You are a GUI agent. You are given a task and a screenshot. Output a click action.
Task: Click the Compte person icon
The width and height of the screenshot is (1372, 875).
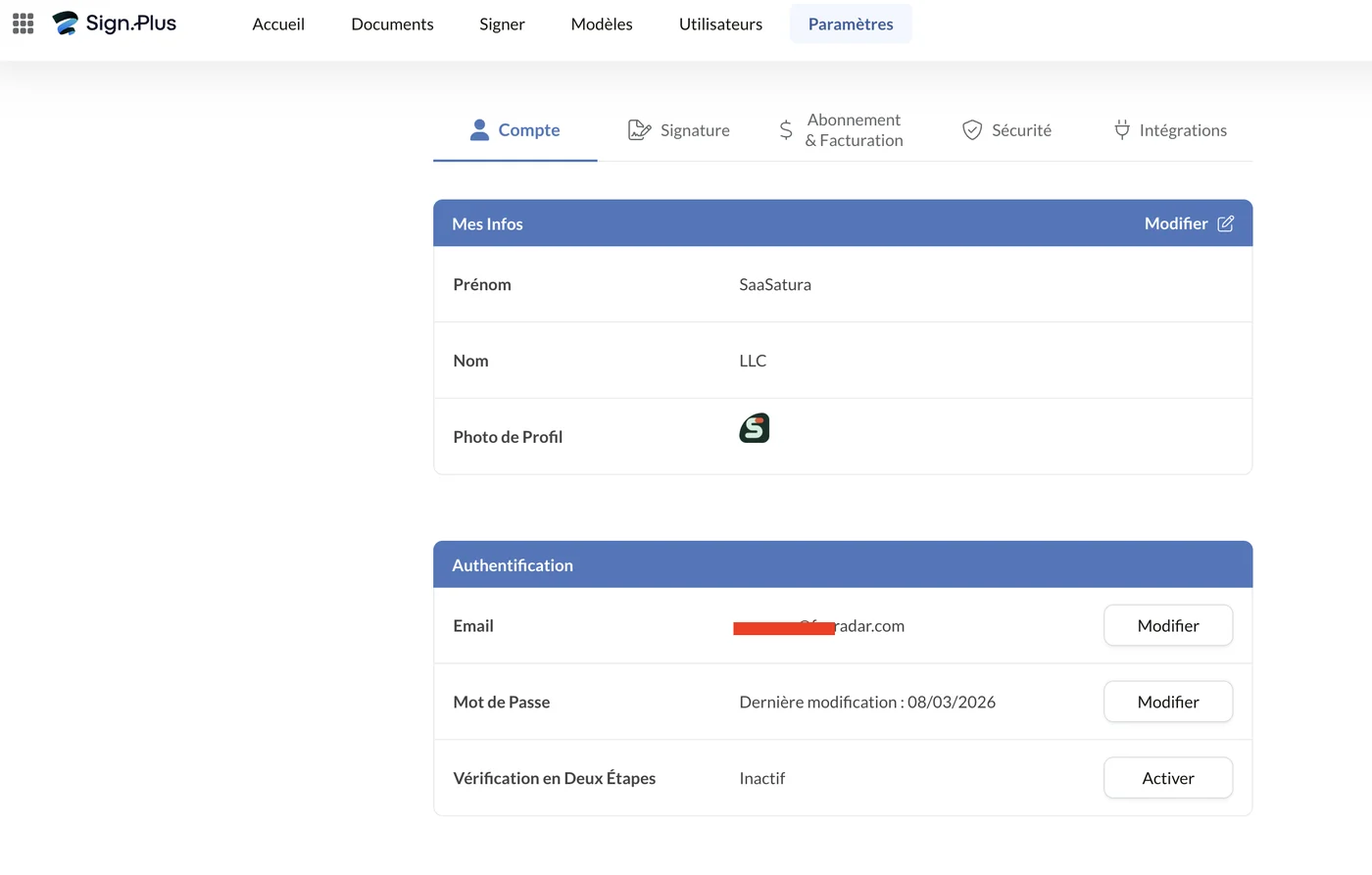point(479,130)
